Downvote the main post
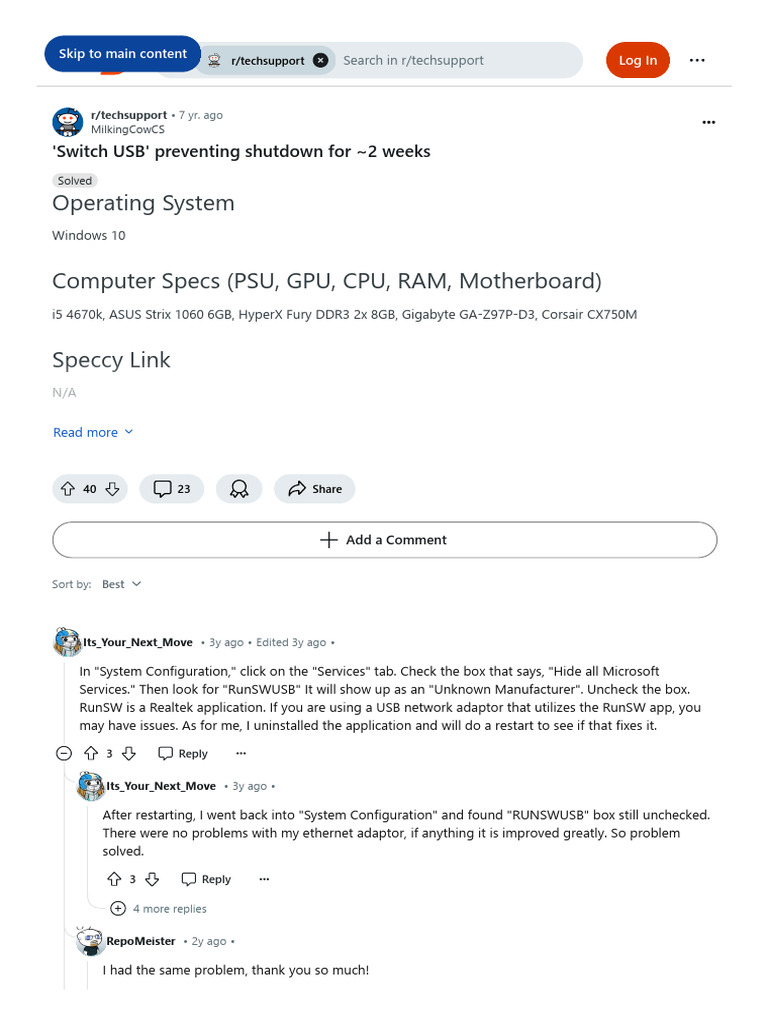768x1024 pixels. (x=113, y=489)
